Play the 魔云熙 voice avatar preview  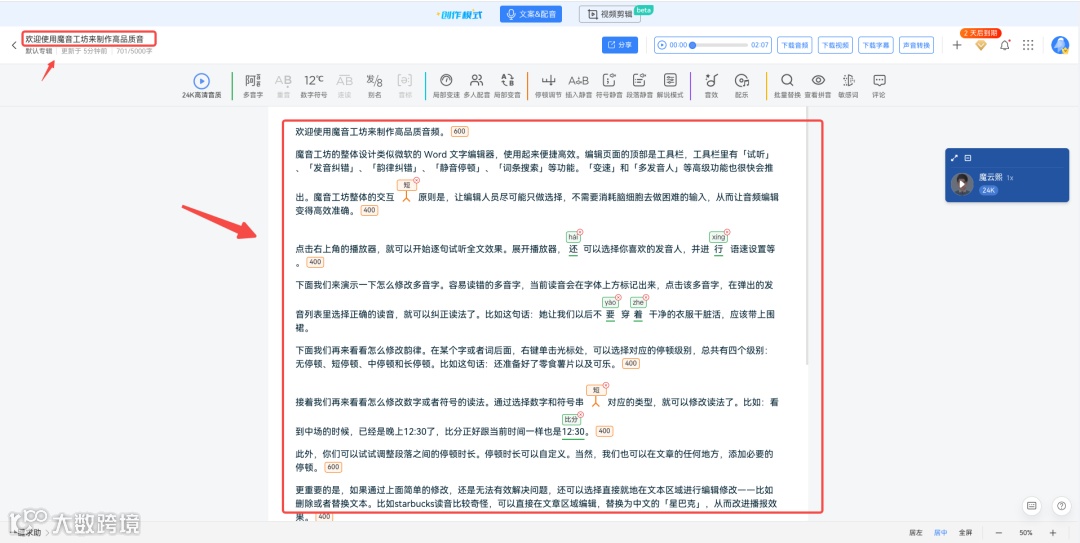(962, 184)
